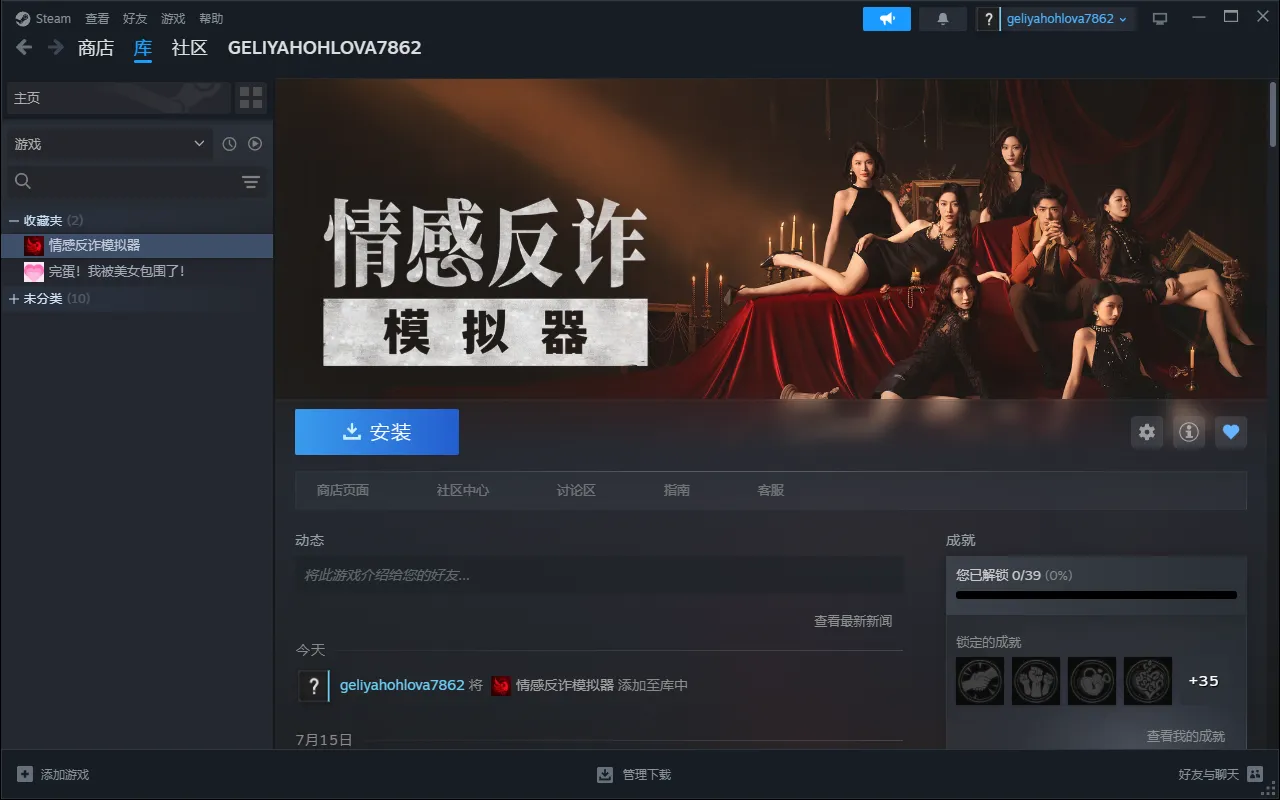
Task: Open the 游戏 category dropdown
Action: tap(109, 144)
